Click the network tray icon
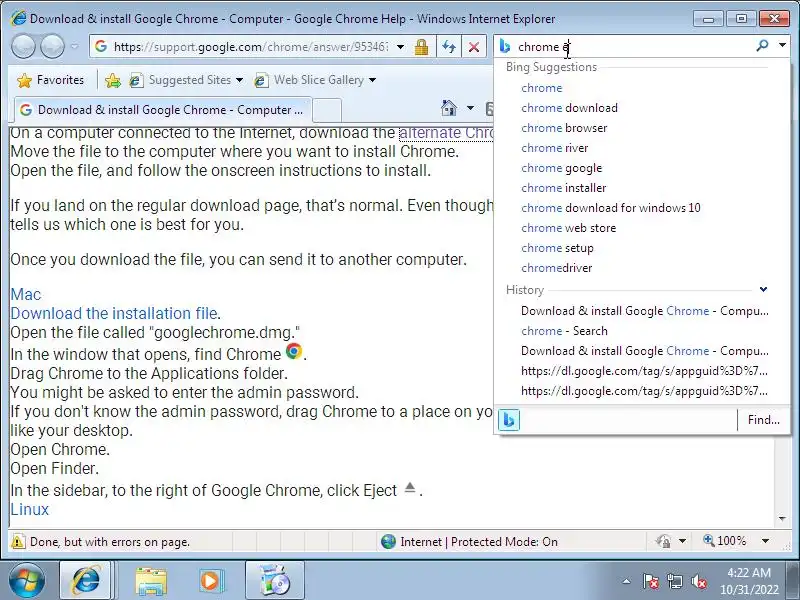 click(674, 581)
